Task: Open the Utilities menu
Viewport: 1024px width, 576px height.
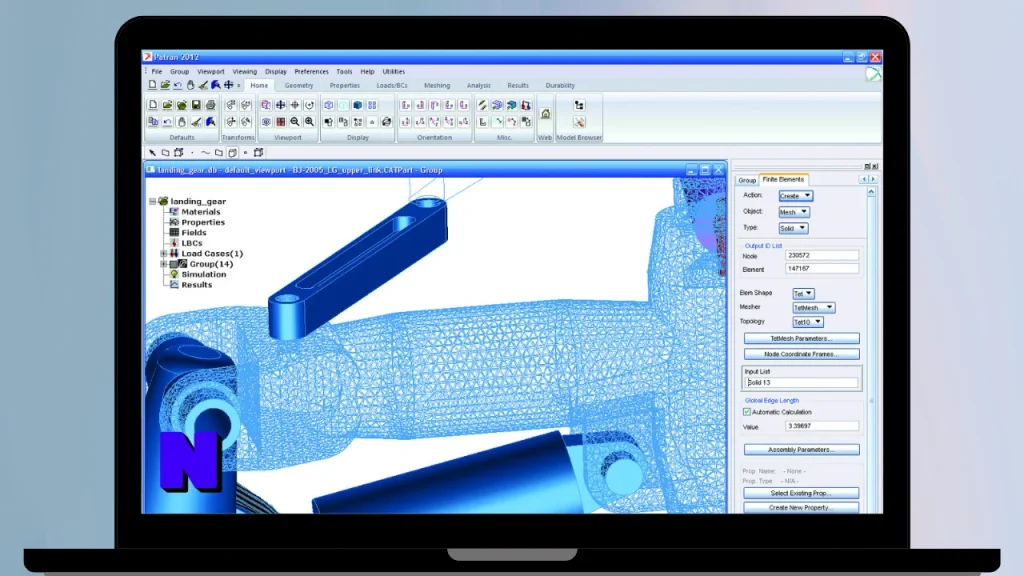Action: (x=394, y=72)
